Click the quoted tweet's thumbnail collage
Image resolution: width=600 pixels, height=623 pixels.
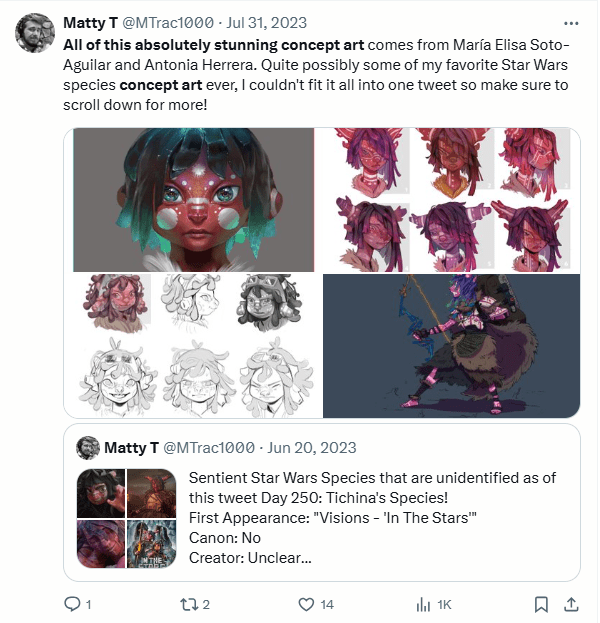[x=125, y=518]
